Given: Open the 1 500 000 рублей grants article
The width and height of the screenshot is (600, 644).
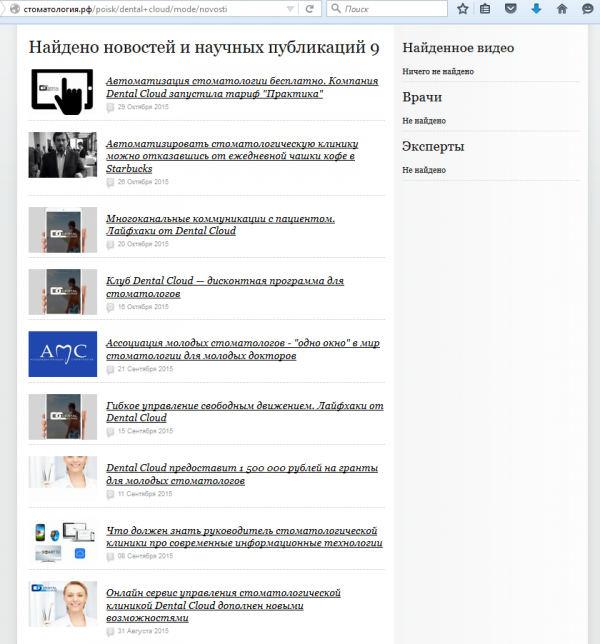Looking at the screenshot, I should [242, 474].
